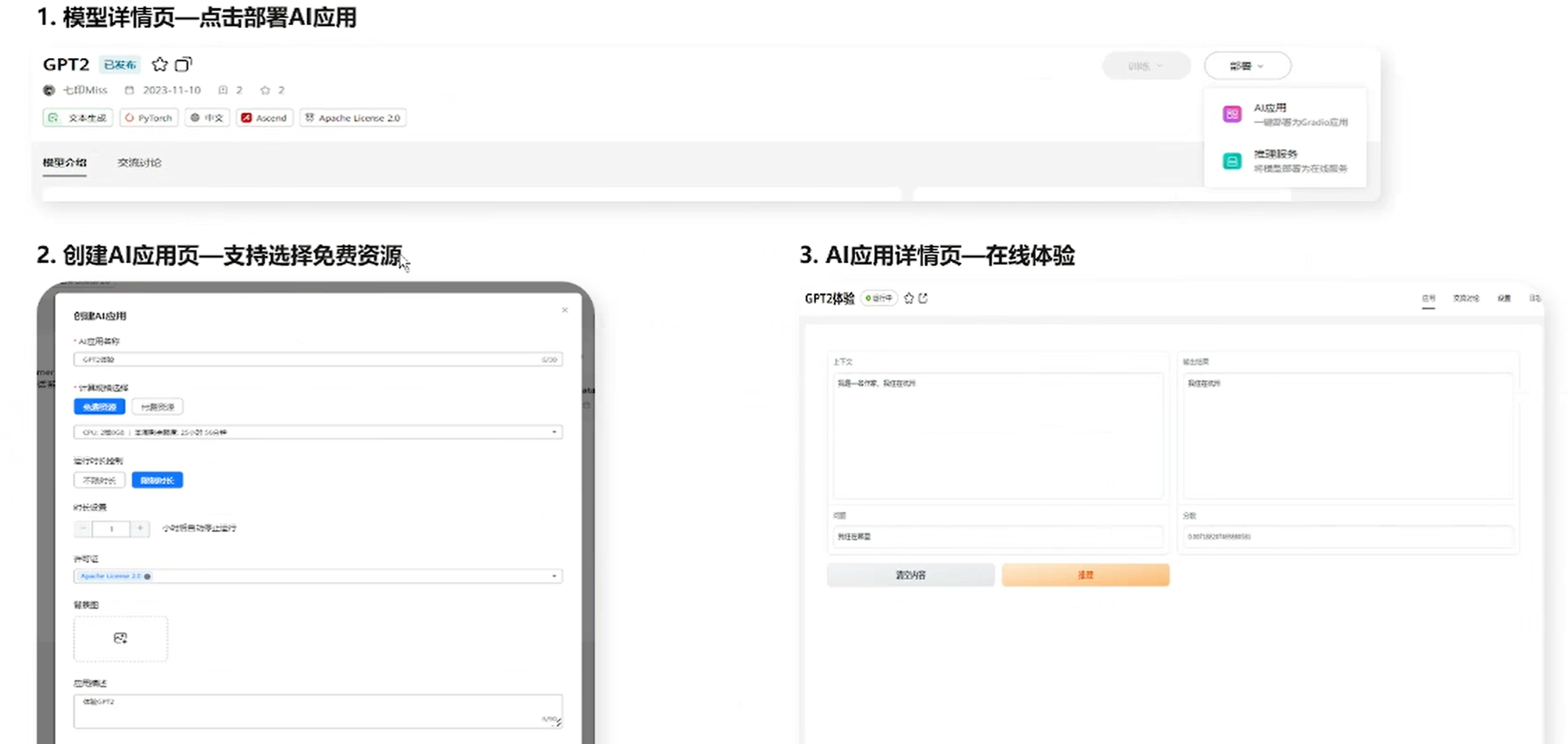
Task: Click the 七印Miss author name
Action: coord(85,90)
